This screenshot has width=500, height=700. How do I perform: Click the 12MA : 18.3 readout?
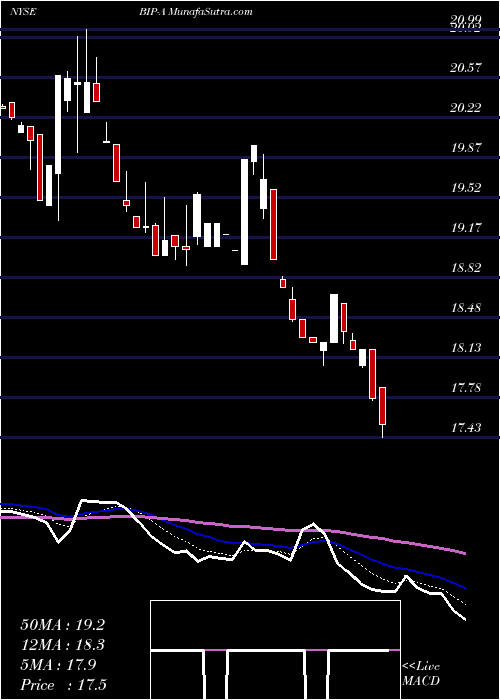click(62, 645)
